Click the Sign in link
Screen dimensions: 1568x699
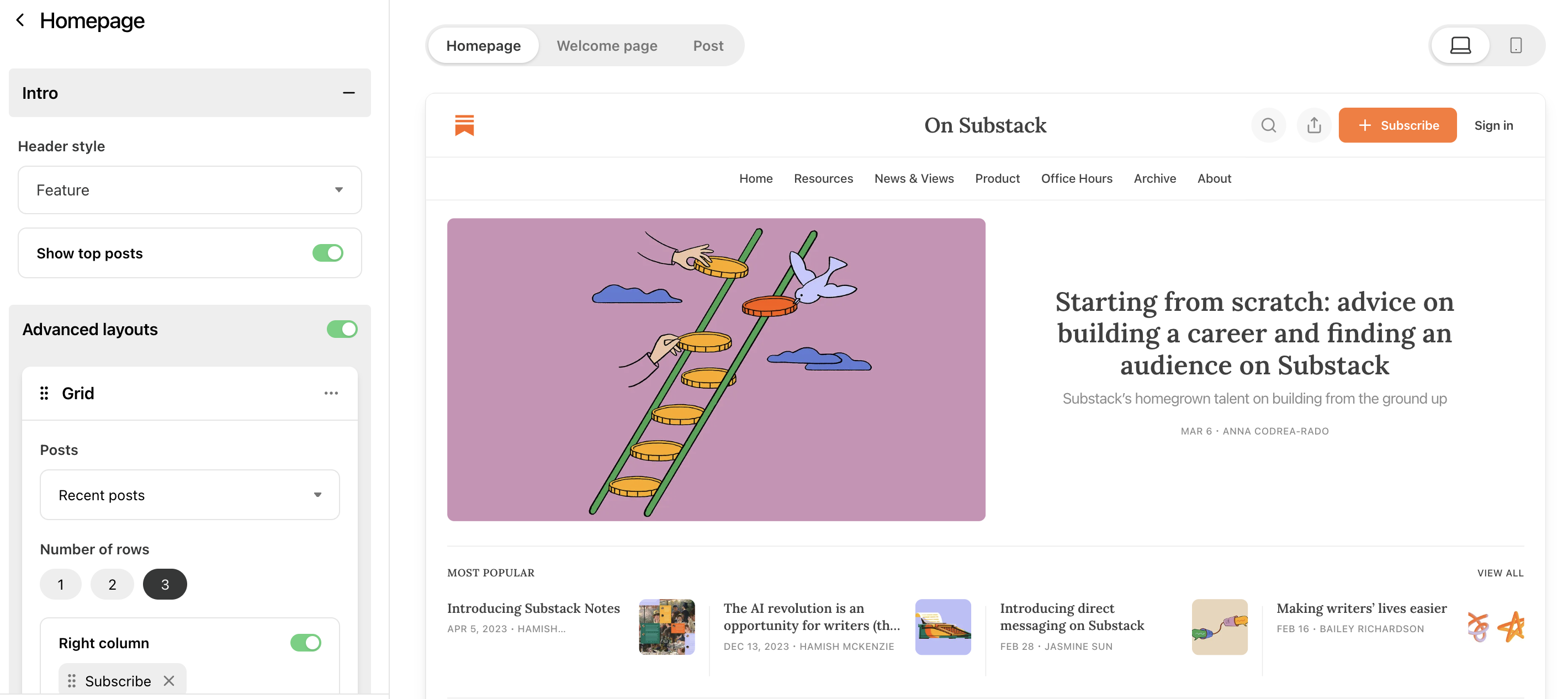point(1492,125)
